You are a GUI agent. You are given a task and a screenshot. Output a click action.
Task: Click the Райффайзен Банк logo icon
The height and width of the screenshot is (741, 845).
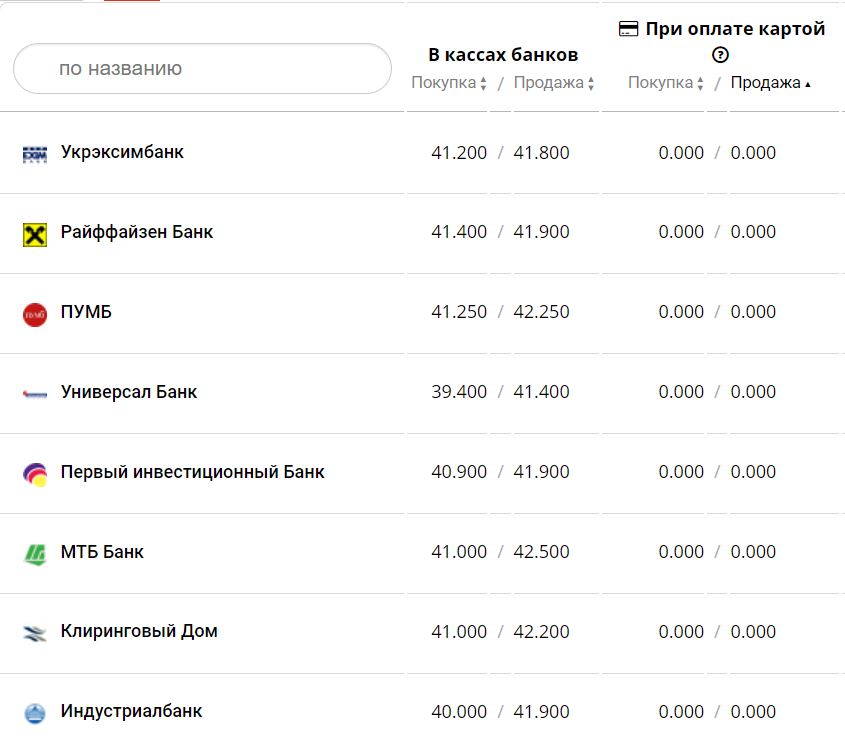point(34,234)
